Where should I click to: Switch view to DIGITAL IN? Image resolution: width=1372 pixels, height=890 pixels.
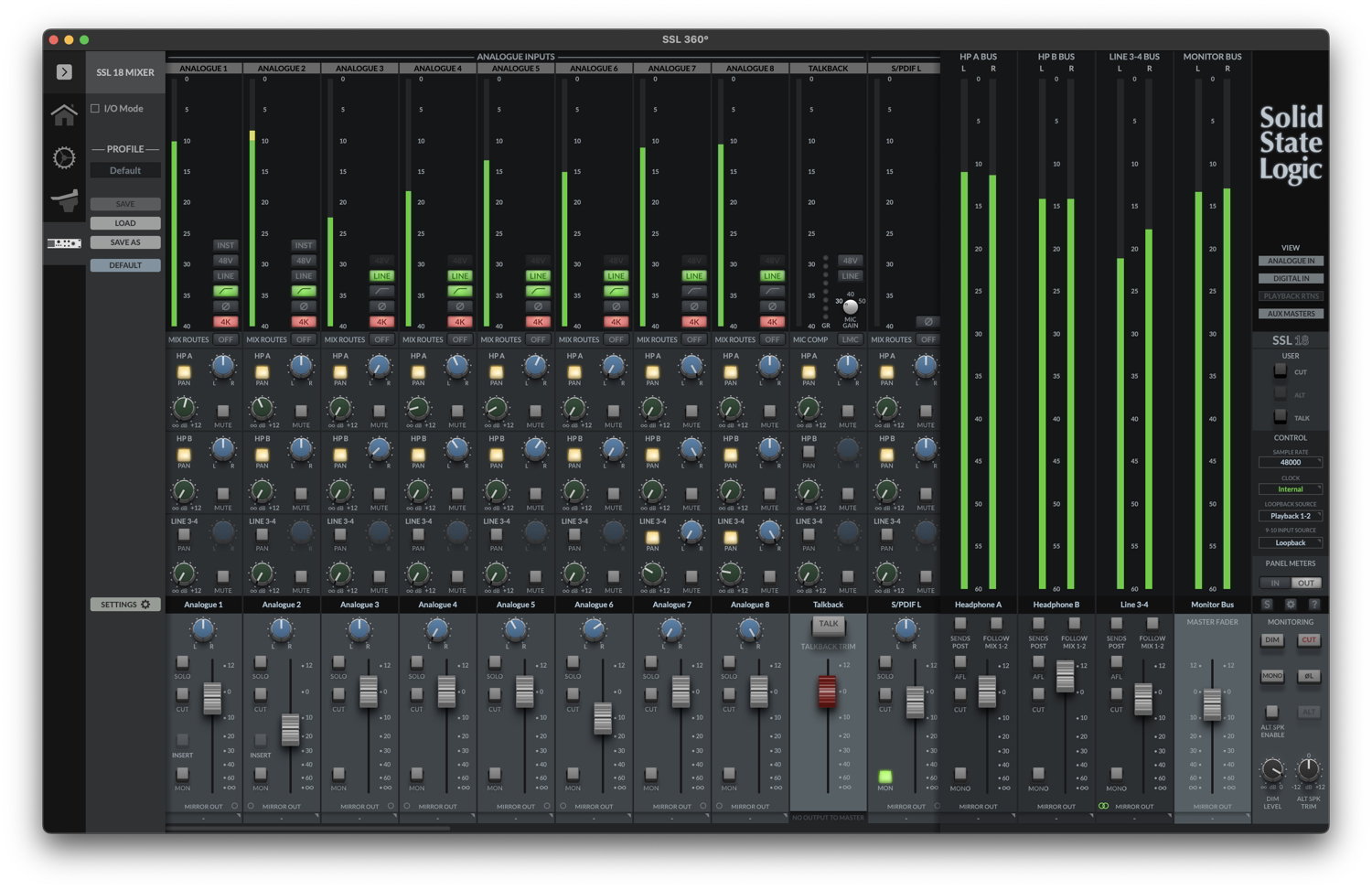[x=1291, y=279]
